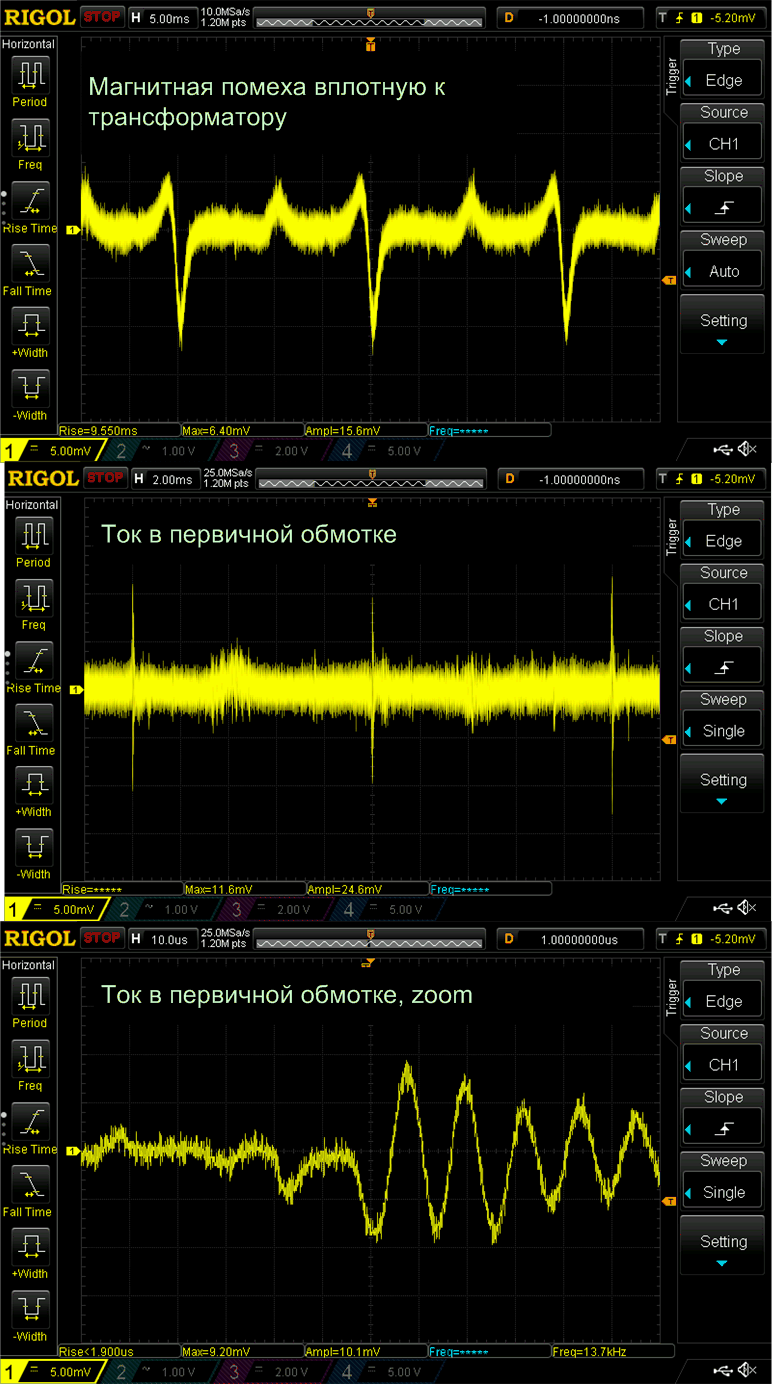Select the Trigger side tab in 2.00ms capture
Screen dimensions: 772x1384
tap(672, 536)
